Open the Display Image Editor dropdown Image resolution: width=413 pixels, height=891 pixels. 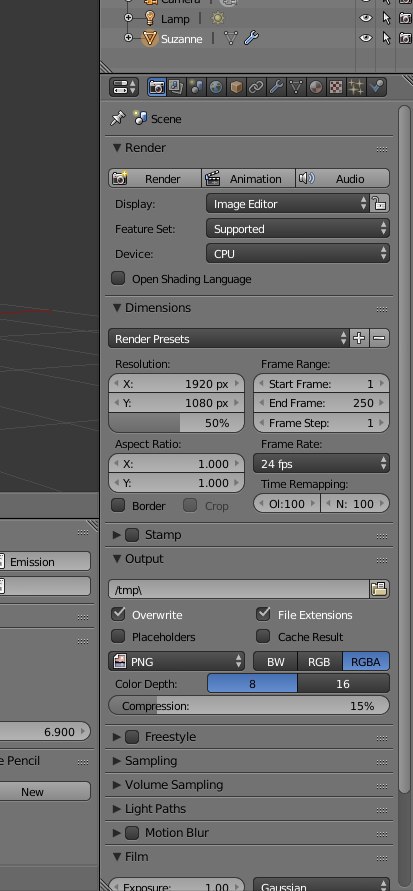287,203
